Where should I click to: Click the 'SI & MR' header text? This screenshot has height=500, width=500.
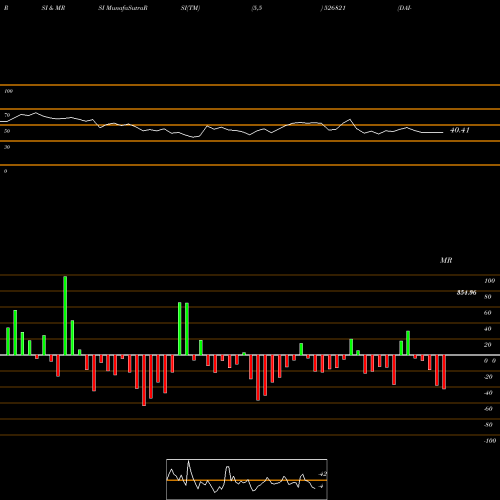(53, 8)
